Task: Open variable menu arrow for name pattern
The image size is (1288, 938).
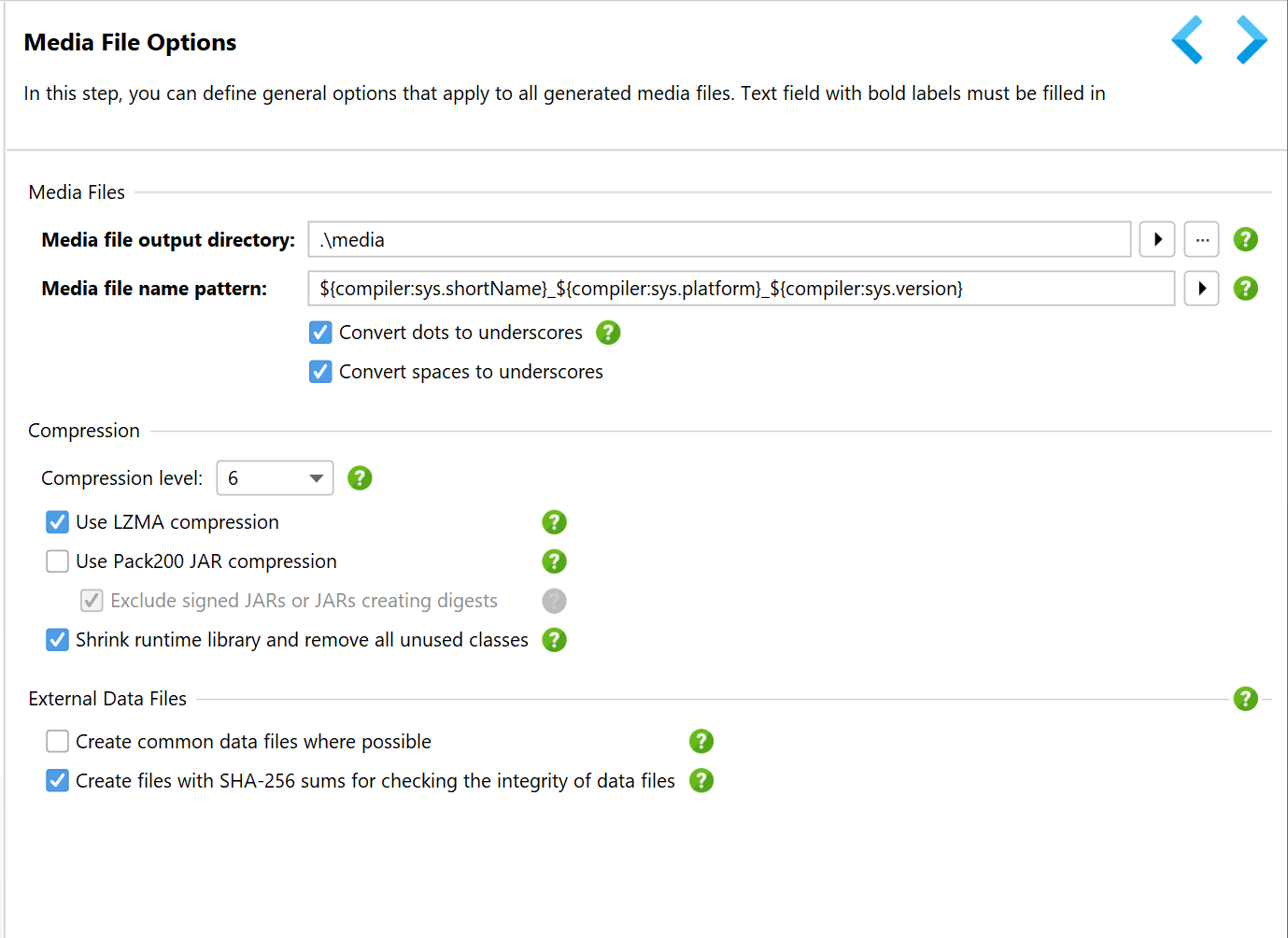Action: coord(1202,288)
